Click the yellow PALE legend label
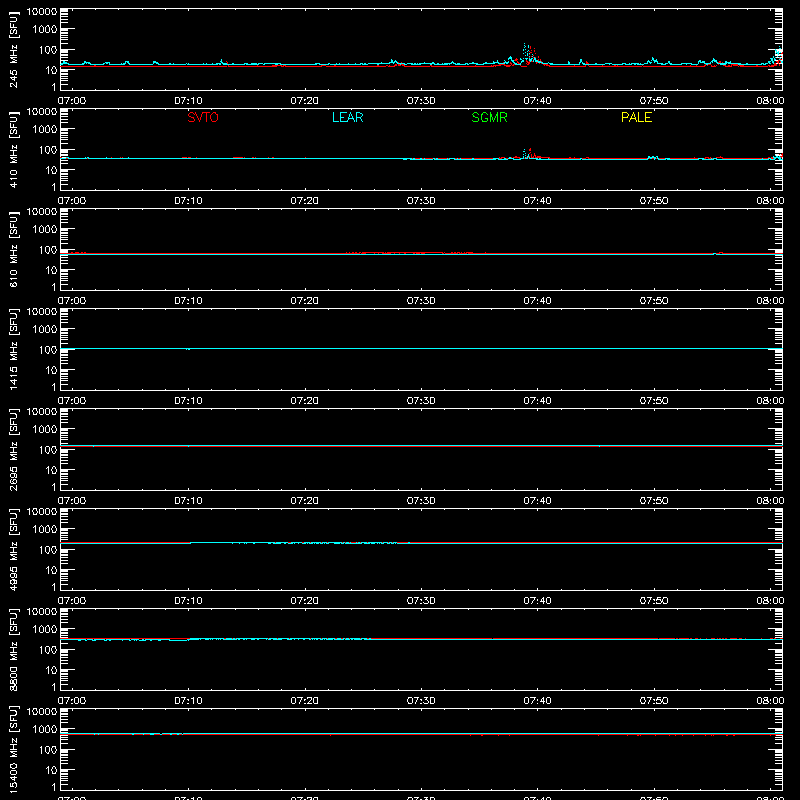Viewport: 800px width, 800px height. point(636,117)
